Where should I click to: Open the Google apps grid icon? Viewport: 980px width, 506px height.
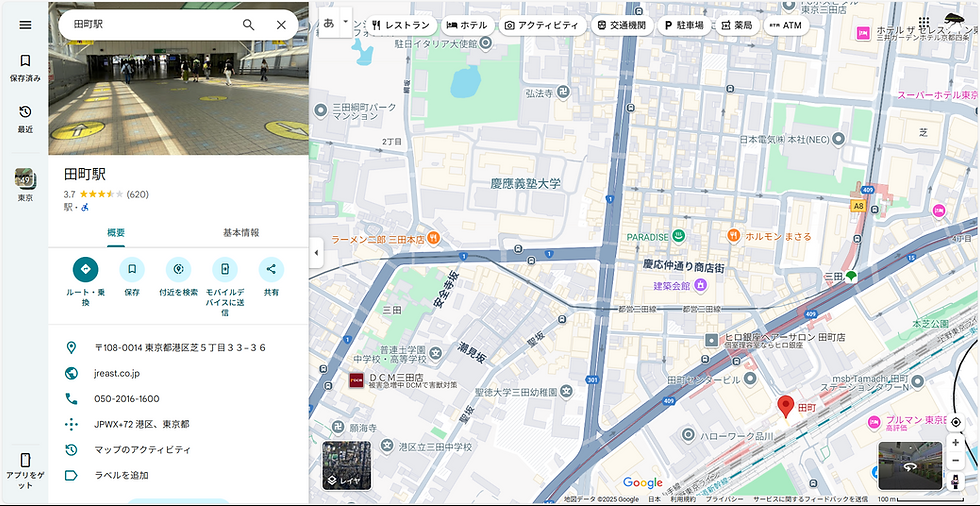pyautogui.click(x=924, y=22)
